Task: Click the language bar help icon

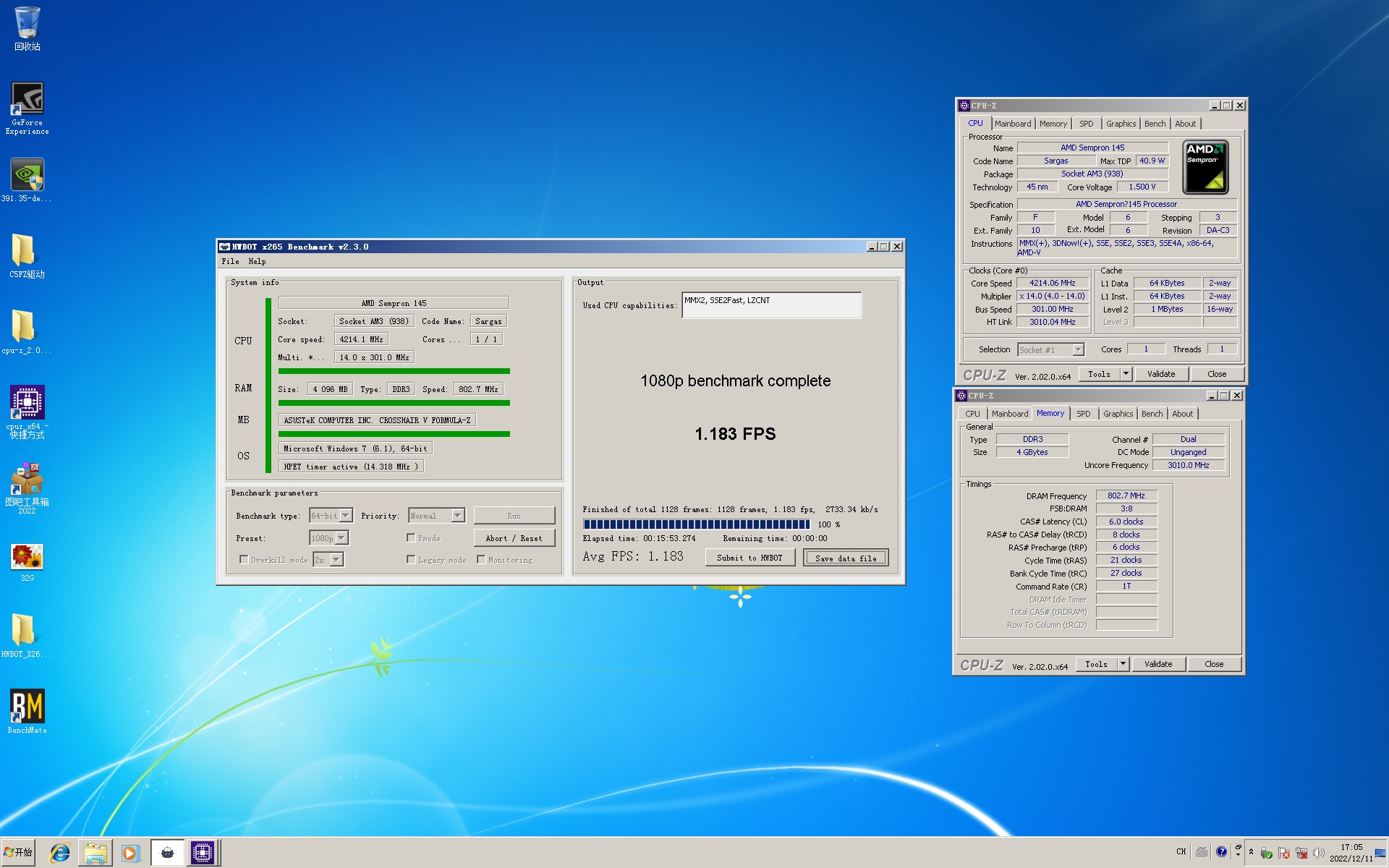Action: tap(1221, 851)
